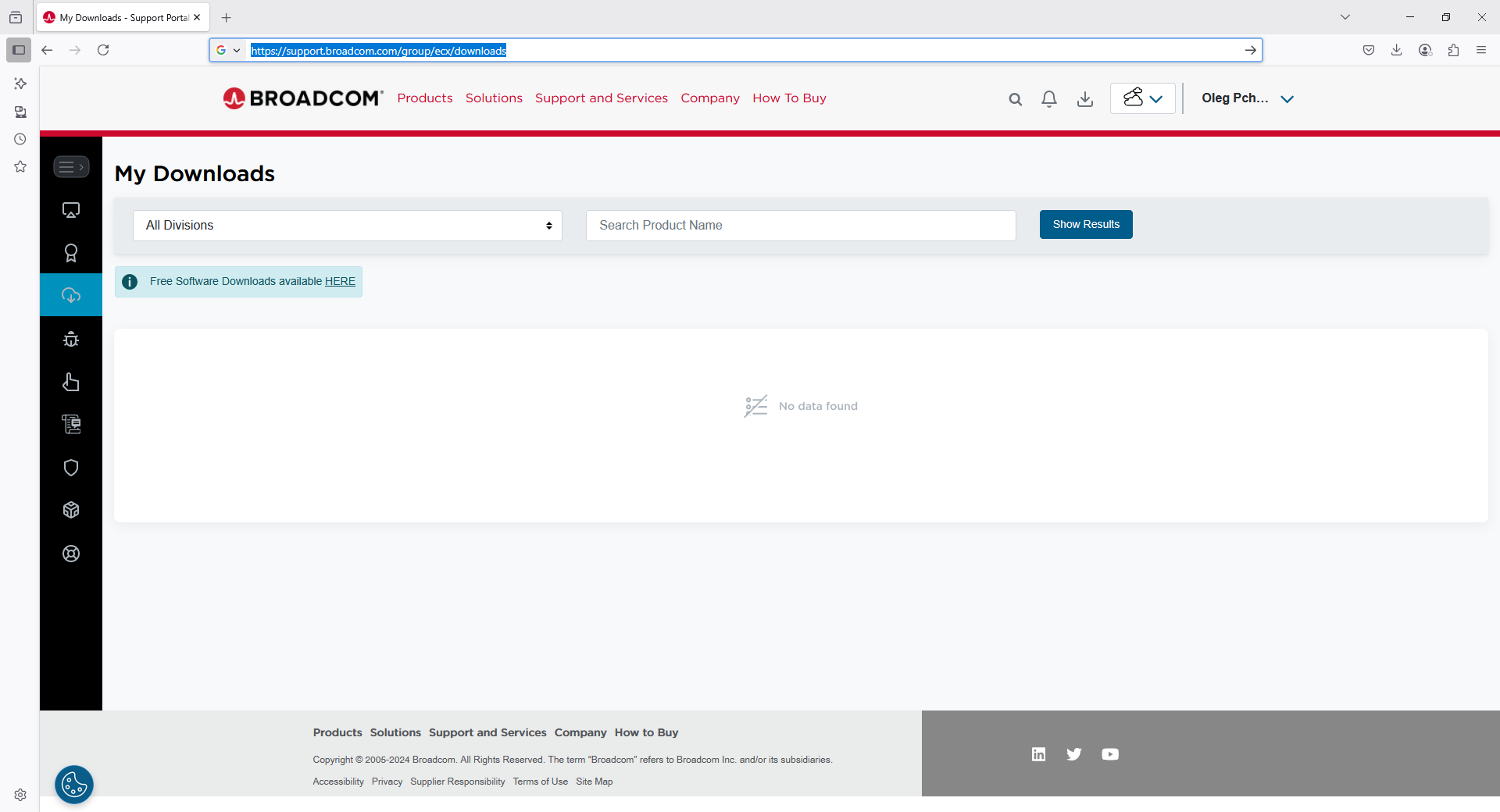Visit Broadcom's YouTube channel icon
Image resolution: width=1500 pixels, height=812 pixels.
(x=1110, y=754)
